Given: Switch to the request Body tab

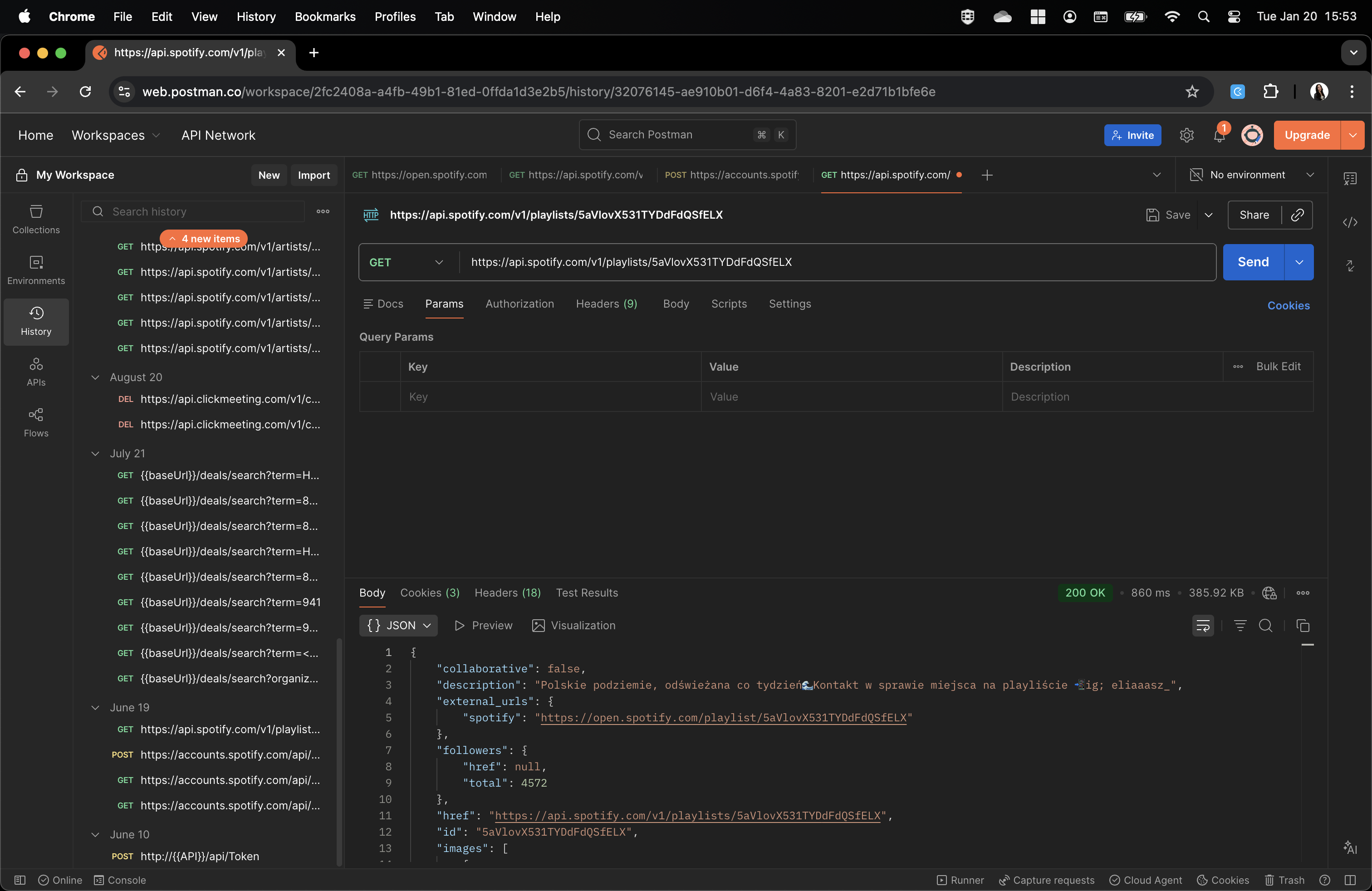Looking at the screenshot, I should coord(676,304).
